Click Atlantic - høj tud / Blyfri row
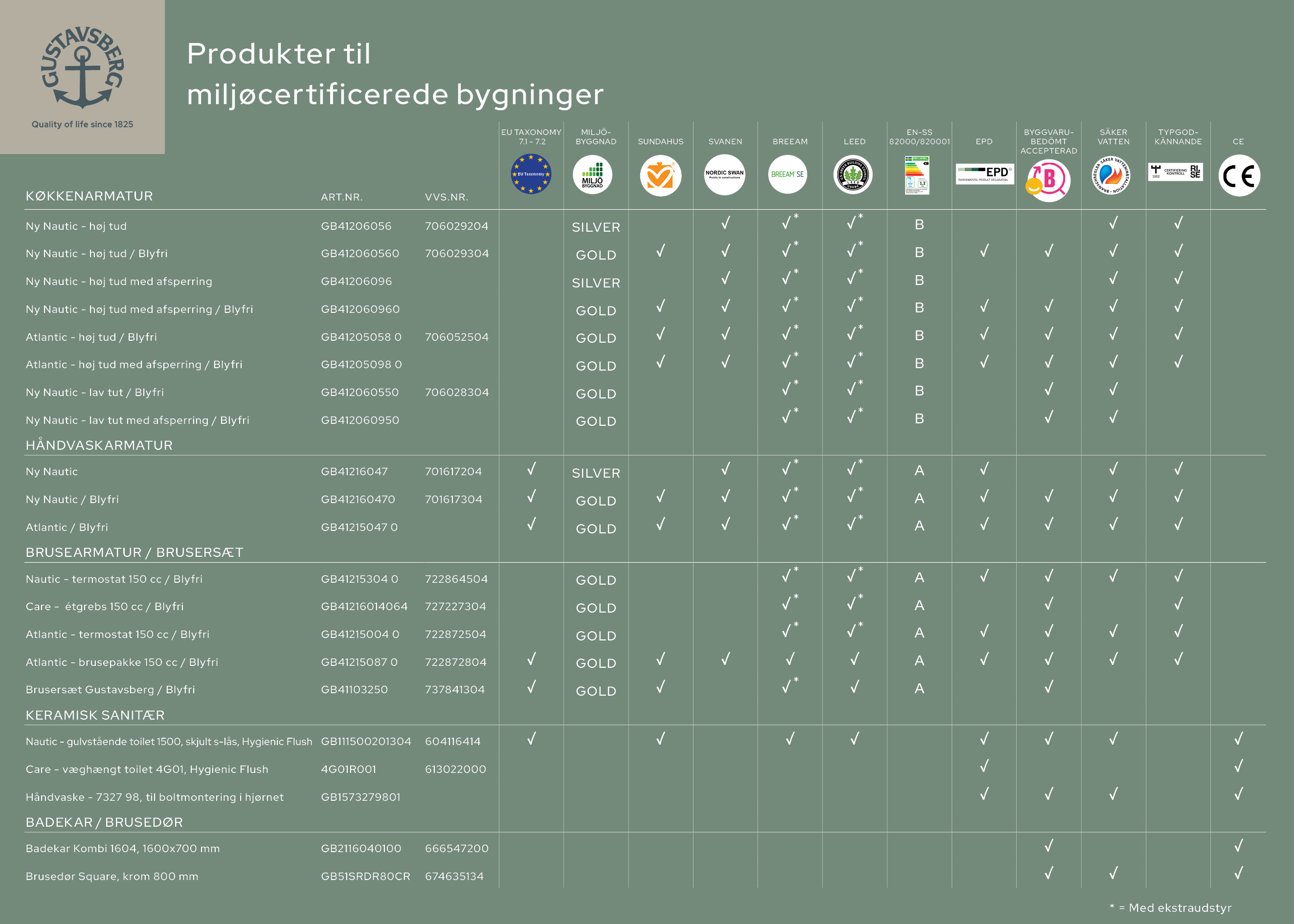This screenshot has width=1294, height=924. pyautogui.click(x=91, y=337)
